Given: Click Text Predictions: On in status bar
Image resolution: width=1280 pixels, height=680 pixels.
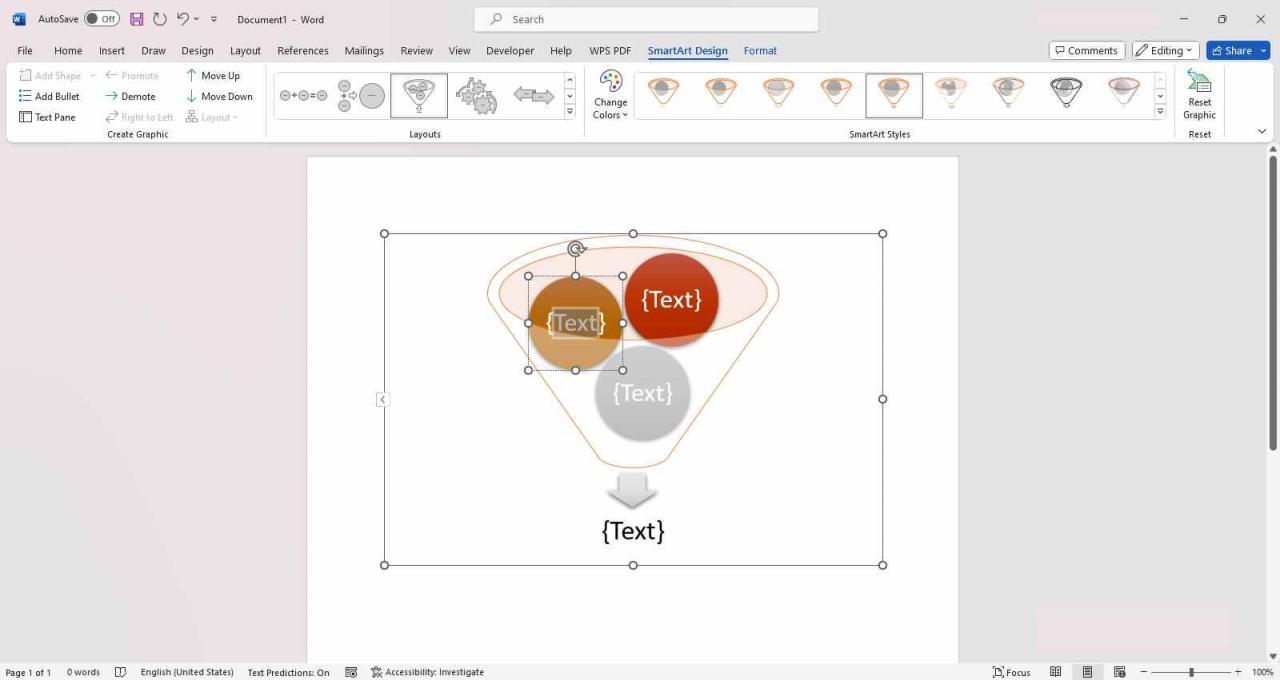Looking at the screenshot, I should (x=288, y=671).
